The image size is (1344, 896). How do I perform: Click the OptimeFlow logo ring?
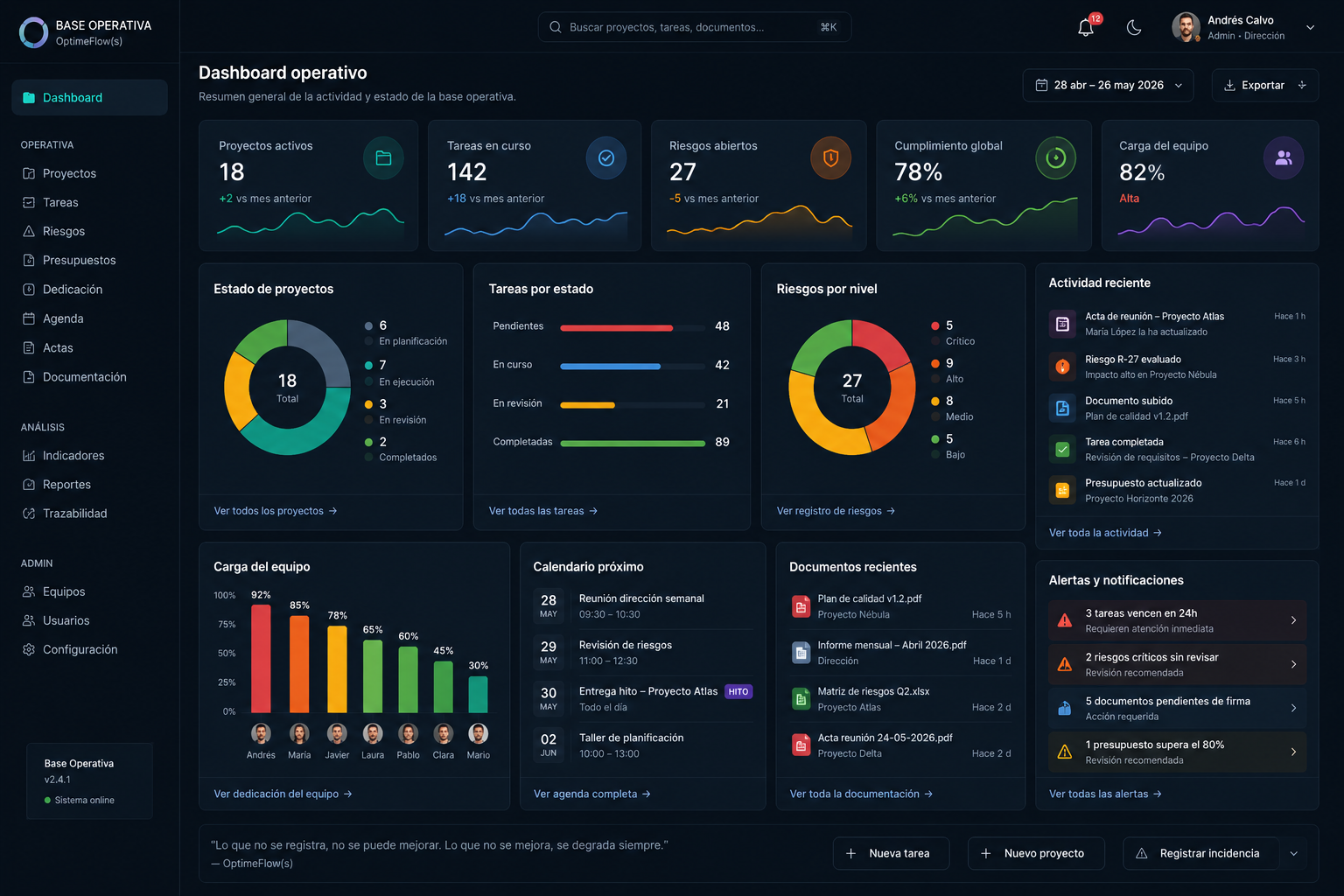(x=33, y=32)
